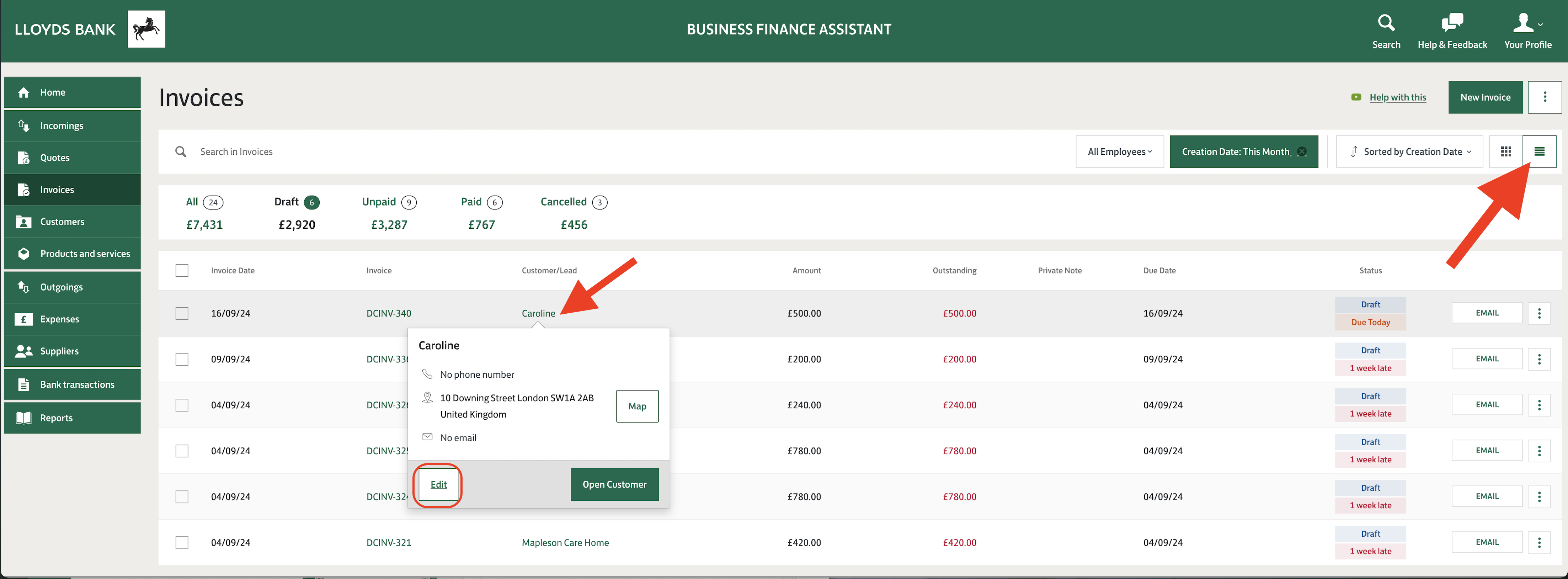1568x579 pixels.
Task: Switch to list view icon
Action: (x=1539, y=152)
